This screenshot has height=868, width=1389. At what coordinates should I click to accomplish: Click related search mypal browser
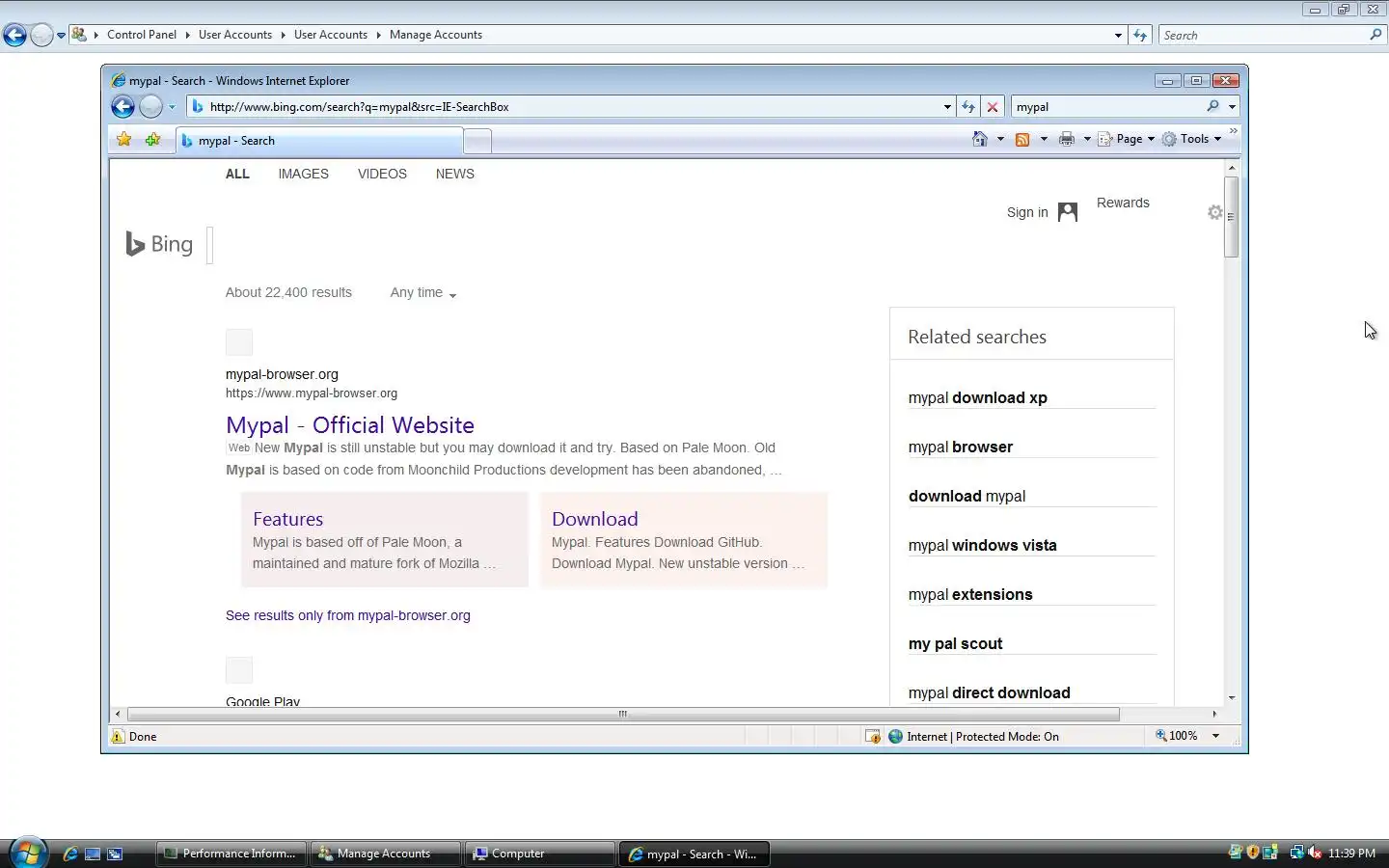click(x=961, y=447)
